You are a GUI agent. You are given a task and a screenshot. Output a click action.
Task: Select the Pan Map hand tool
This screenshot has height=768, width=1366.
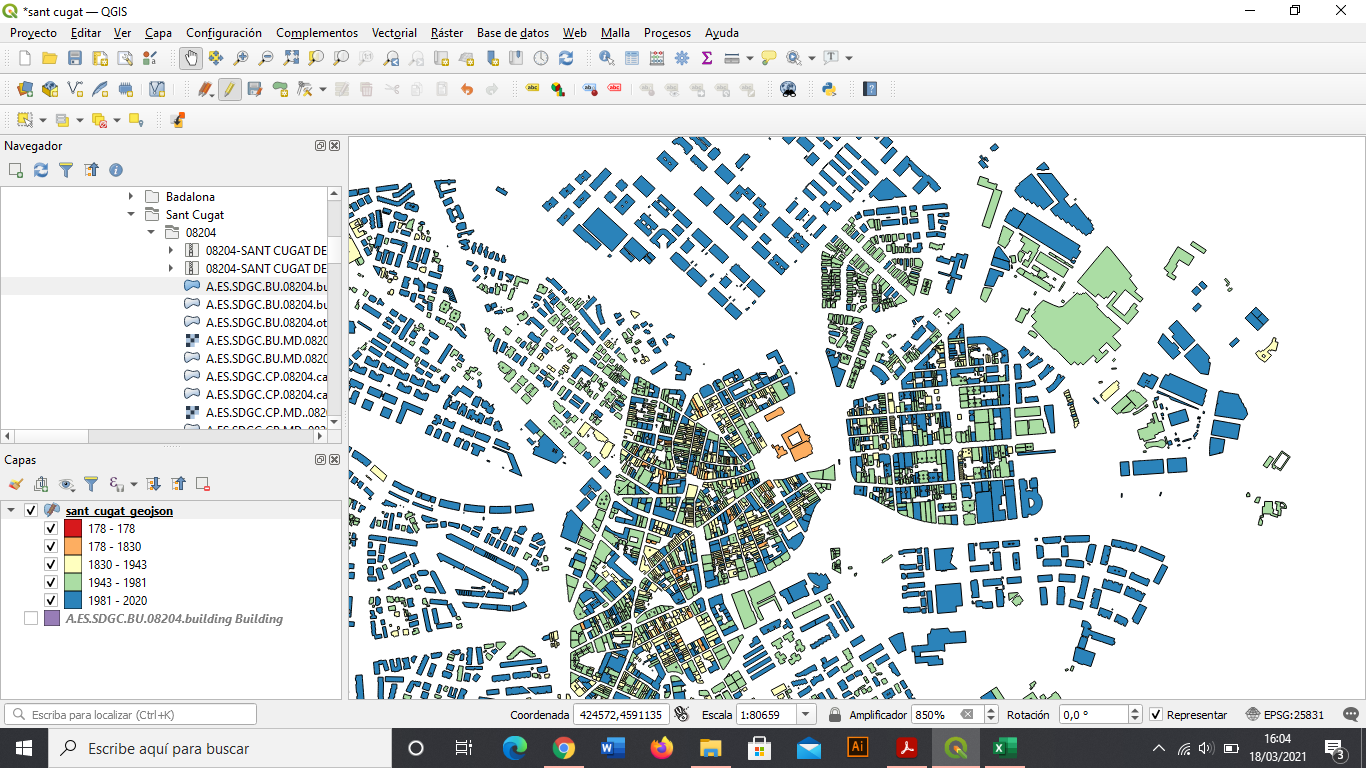tap(190, 58)
